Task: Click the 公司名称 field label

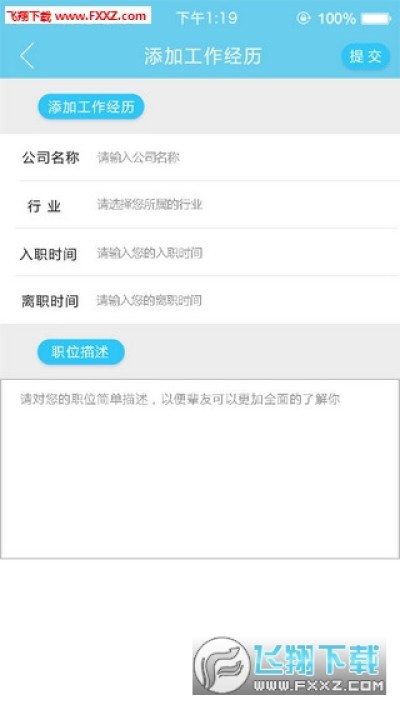Action: point(51,158)
